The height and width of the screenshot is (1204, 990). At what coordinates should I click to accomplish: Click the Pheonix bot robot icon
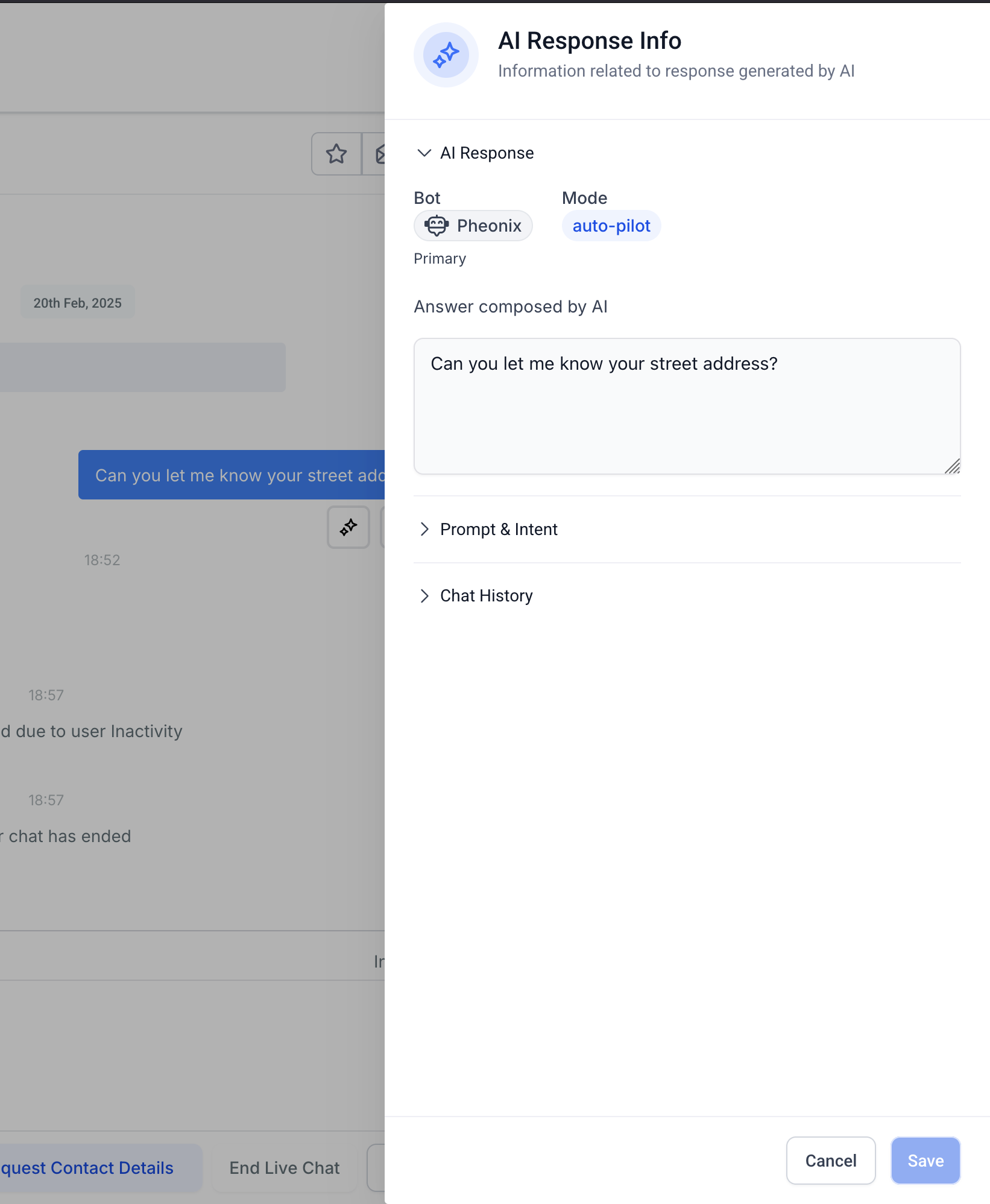437,226
